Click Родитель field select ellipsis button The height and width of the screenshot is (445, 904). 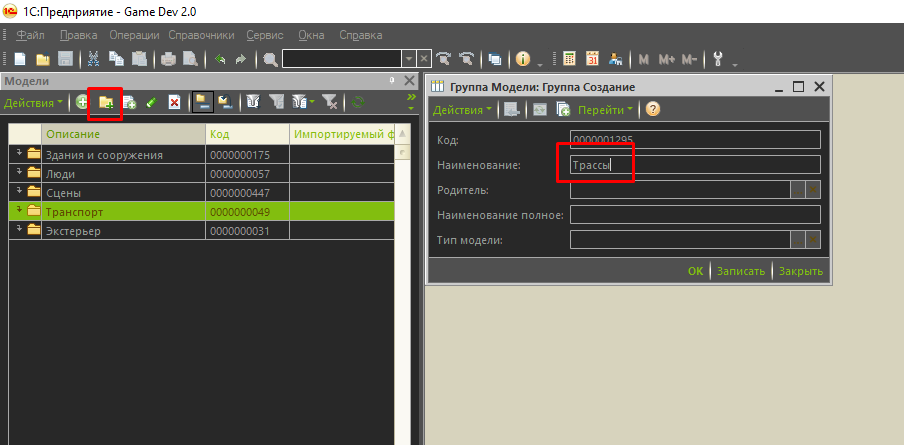tap(798, 190)
